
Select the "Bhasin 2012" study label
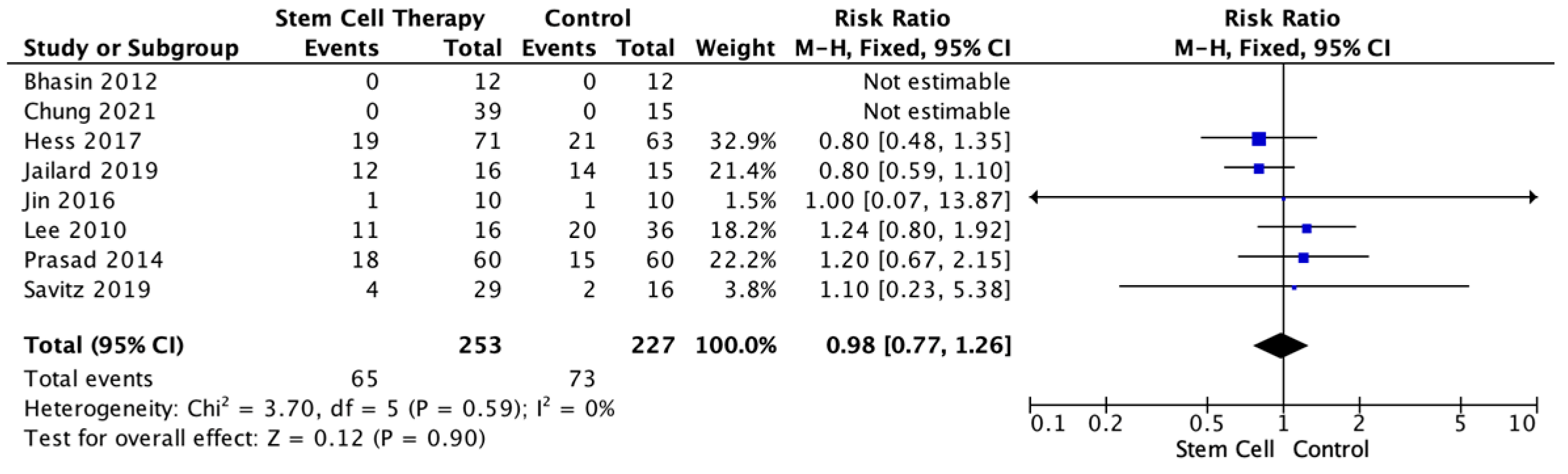point(90,82)
